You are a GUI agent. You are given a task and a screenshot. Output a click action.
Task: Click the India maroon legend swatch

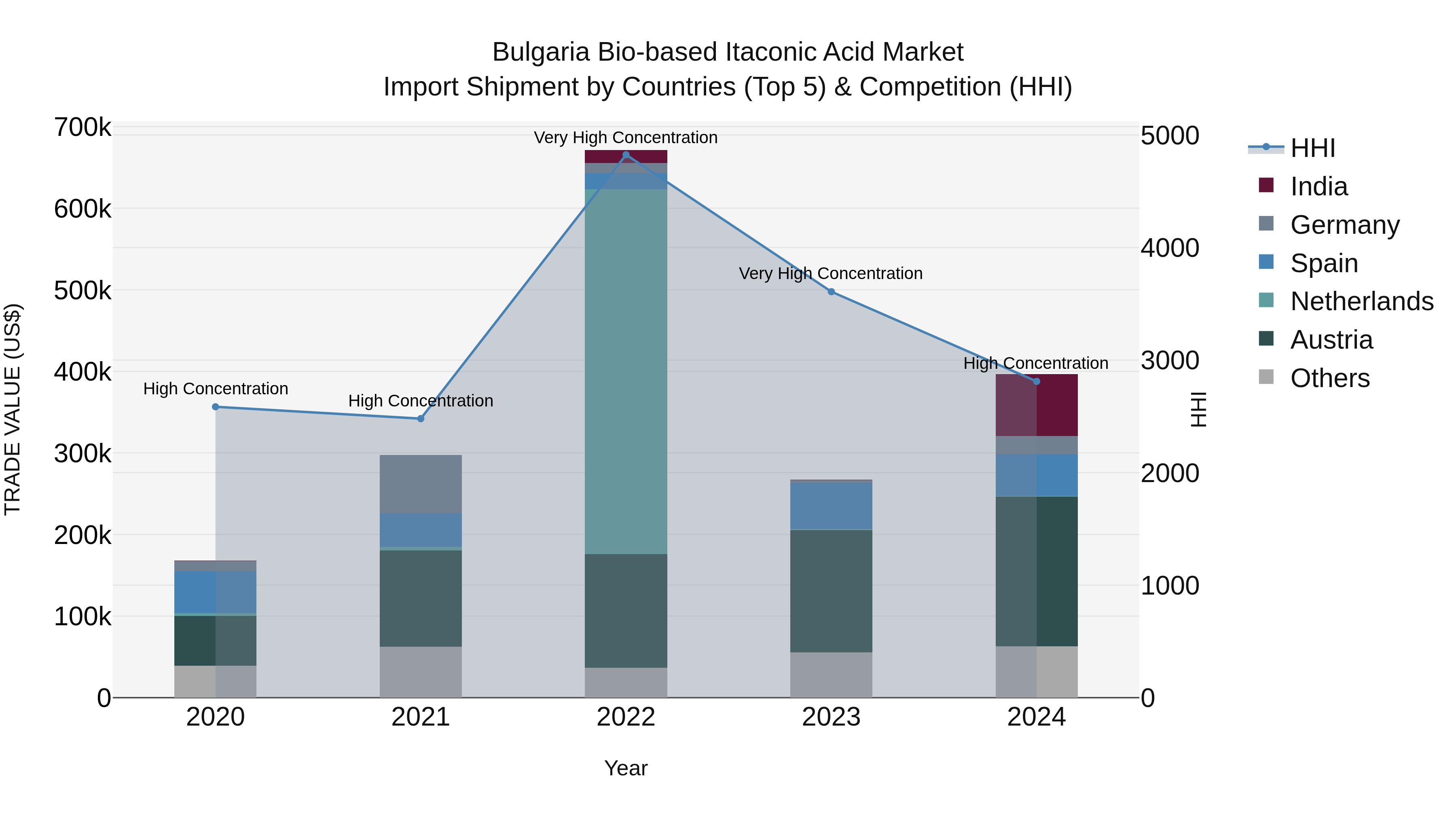pyautogui.click(x=1266, y=185)
